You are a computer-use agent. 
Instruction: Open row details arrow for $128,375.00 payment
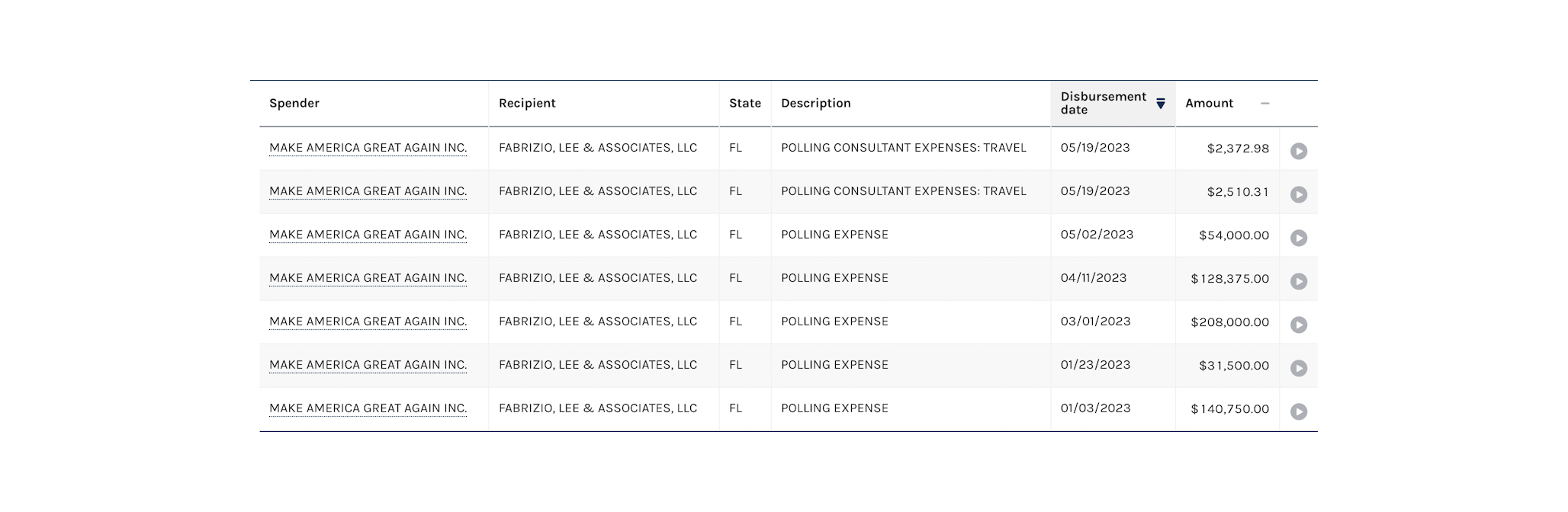(x=1298, y=281)
